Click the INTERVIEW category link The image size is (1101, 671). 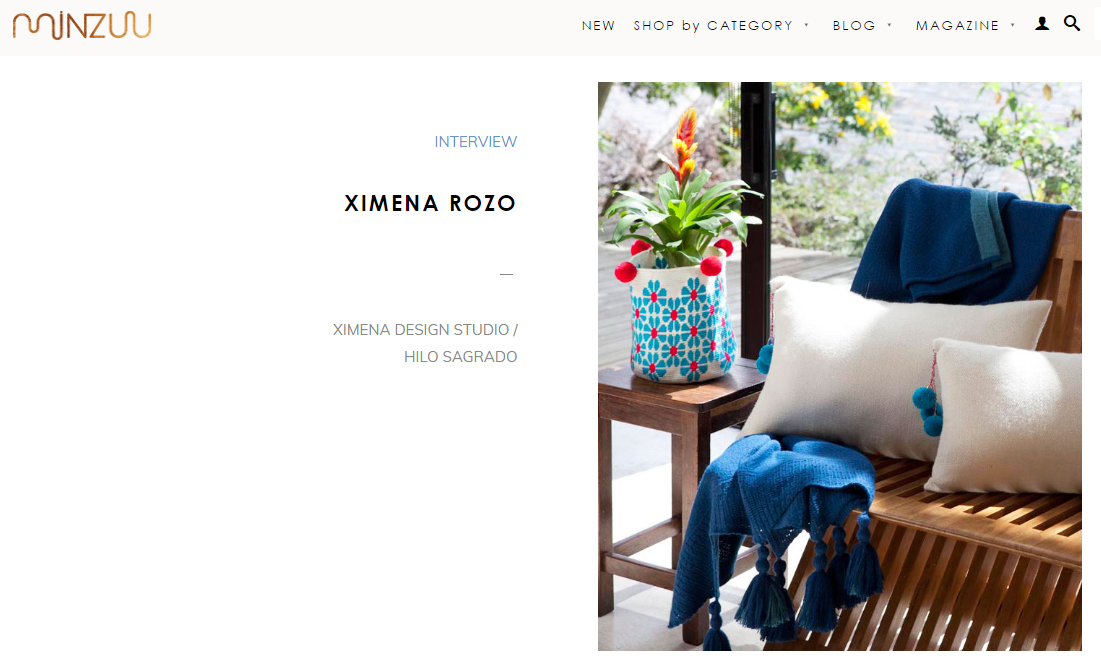pos(475,142)
